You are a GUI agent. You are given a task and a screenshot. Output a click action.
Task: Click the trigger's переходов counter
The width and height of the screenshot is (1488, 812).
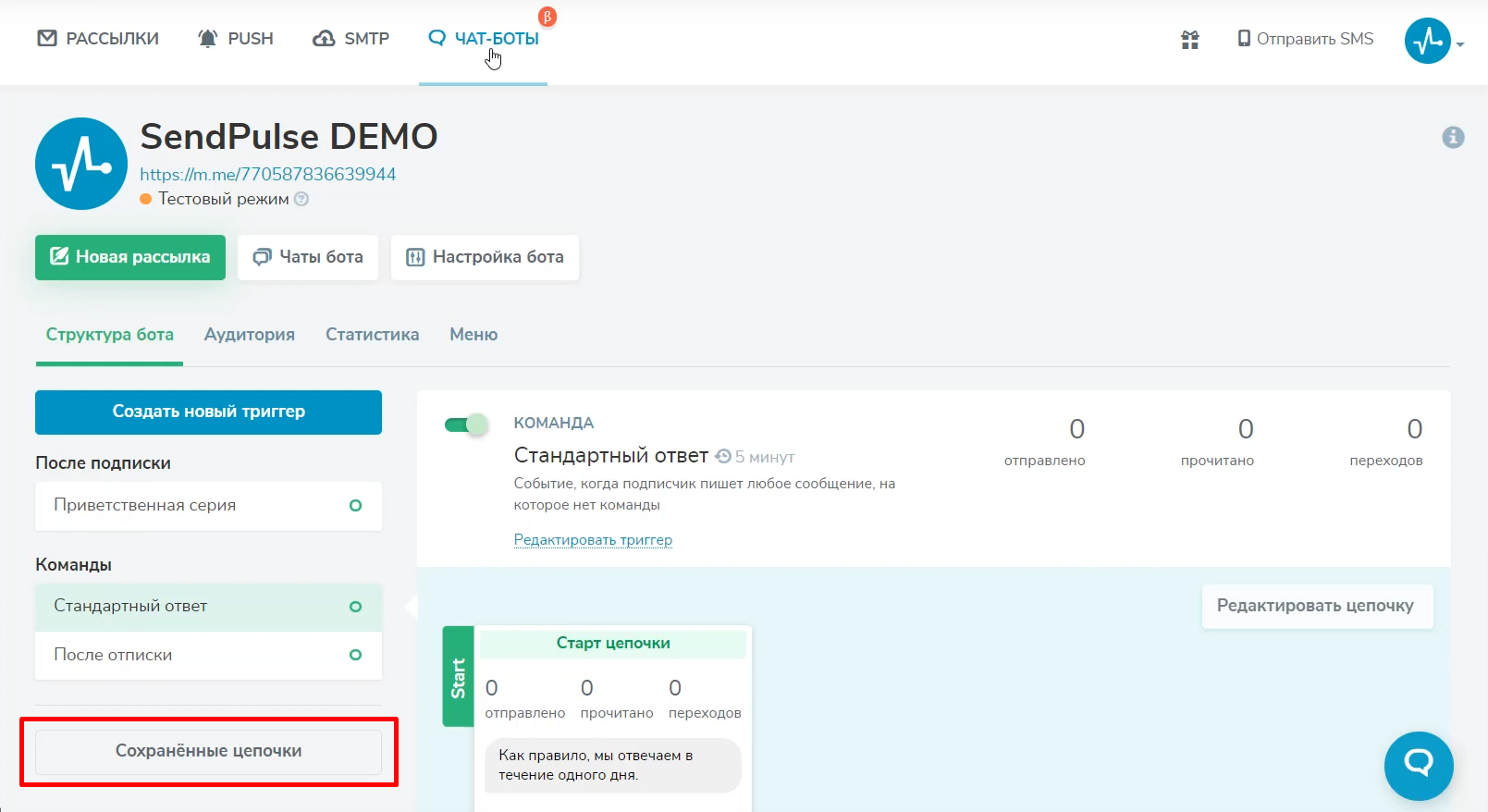tap(1385, 442)
